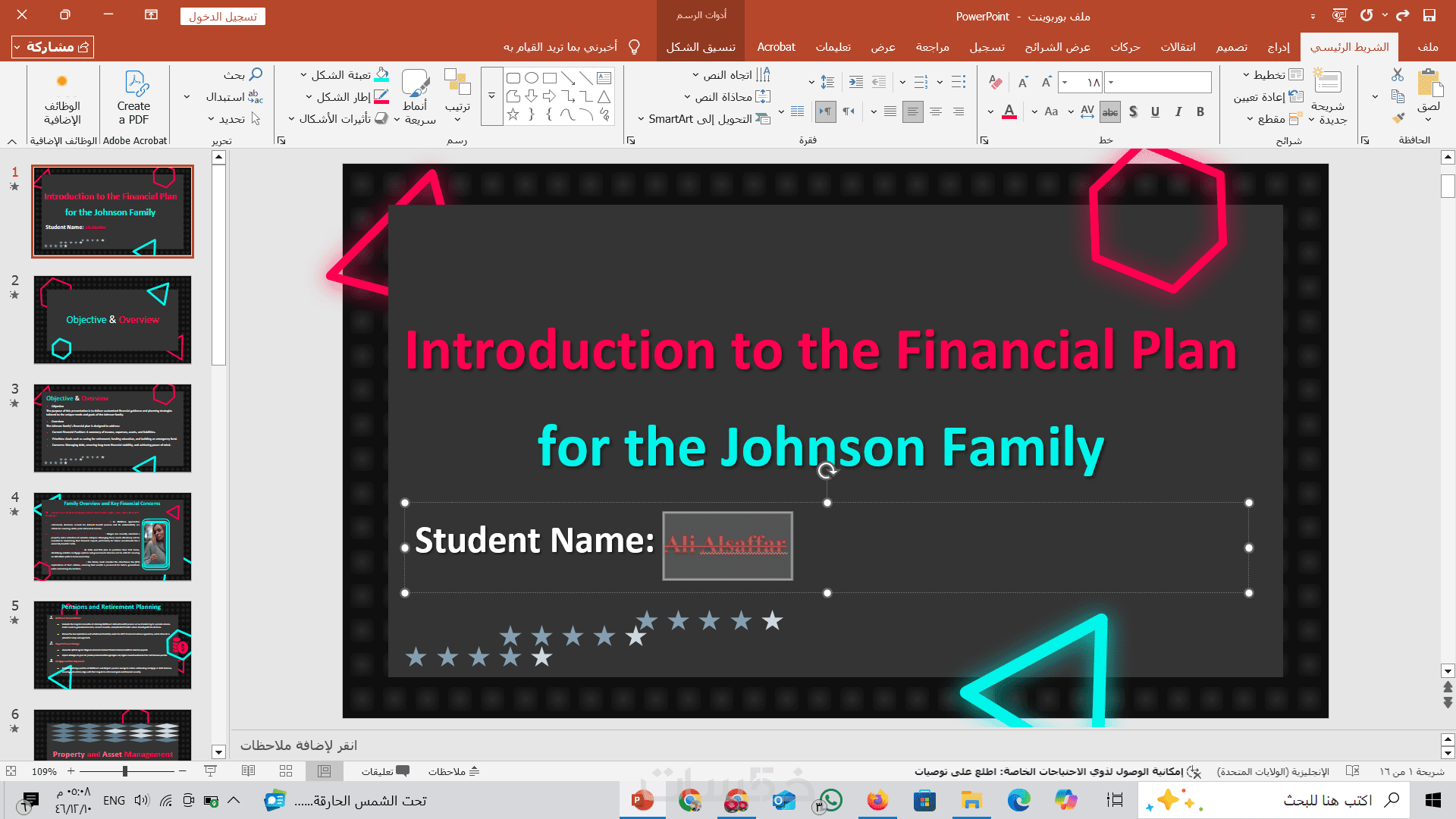Screen dimensions: 1456x819
Task: Select the Objective & Overview slide 2 thumbnail
Action: (x=112, y=320)
